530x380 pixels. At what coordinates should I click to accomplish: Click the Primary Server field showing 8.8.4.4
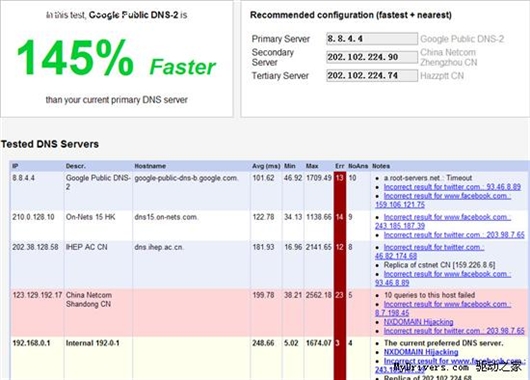(372, 39)
